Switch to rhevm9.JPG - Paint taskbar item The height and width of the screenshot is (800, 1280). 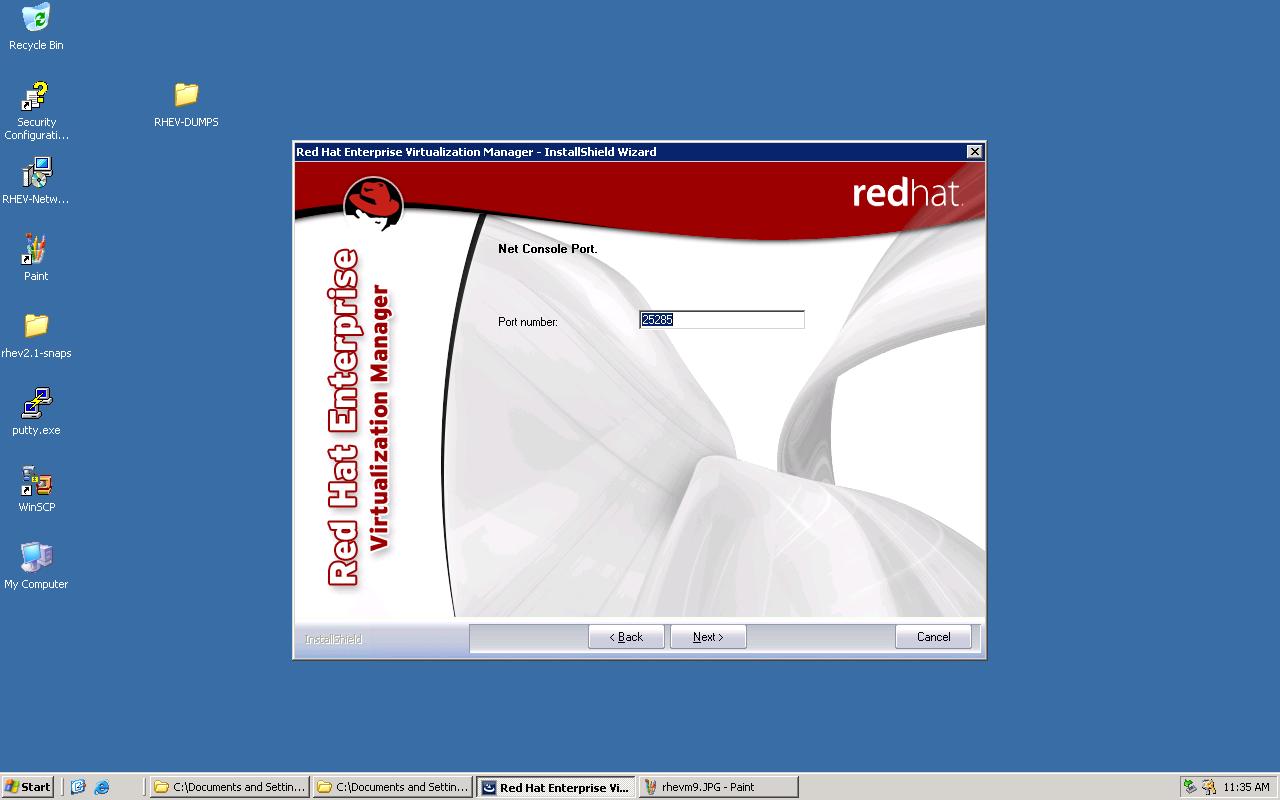[x=719, y=787]
